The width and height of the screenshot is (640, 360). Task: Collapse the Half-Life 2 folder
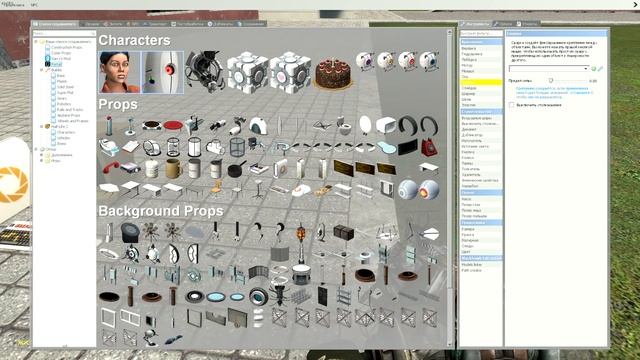coord(42,127)
